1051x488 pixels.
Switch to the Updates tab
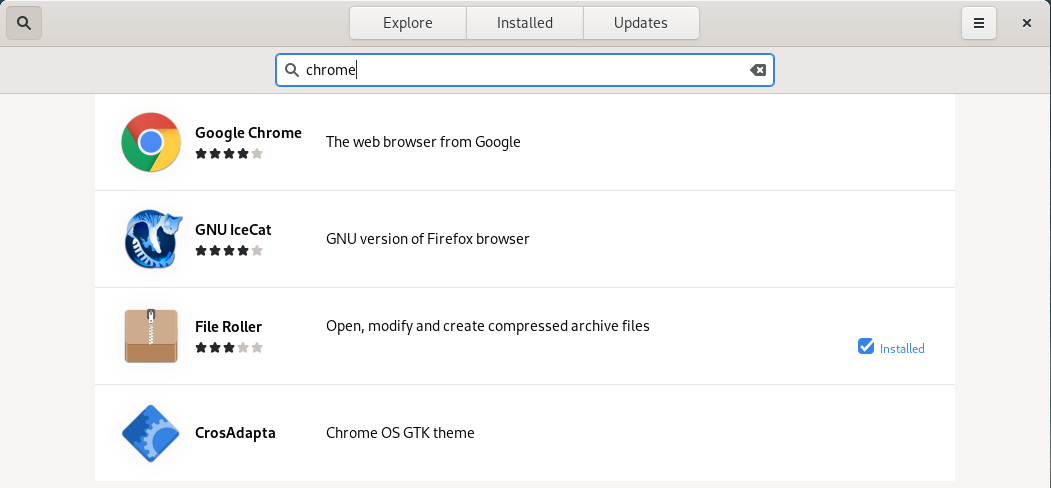[x=641, y=23]
